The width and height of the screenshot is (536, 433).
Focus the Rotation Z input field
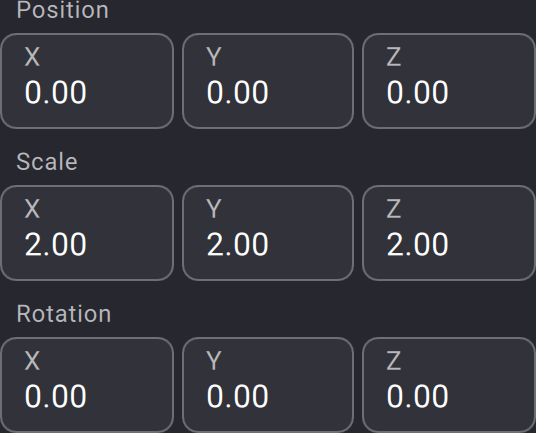click(448, 385)
